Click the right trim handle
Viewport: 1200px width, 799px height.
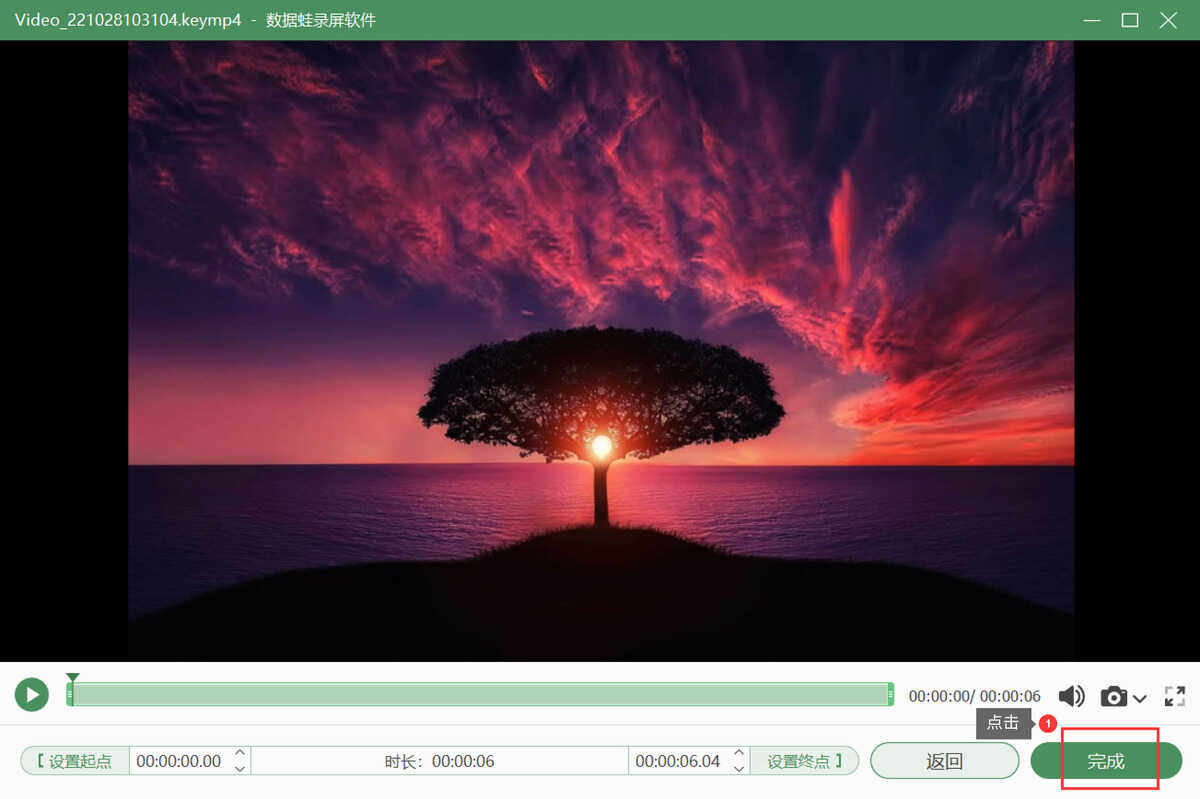890,695
